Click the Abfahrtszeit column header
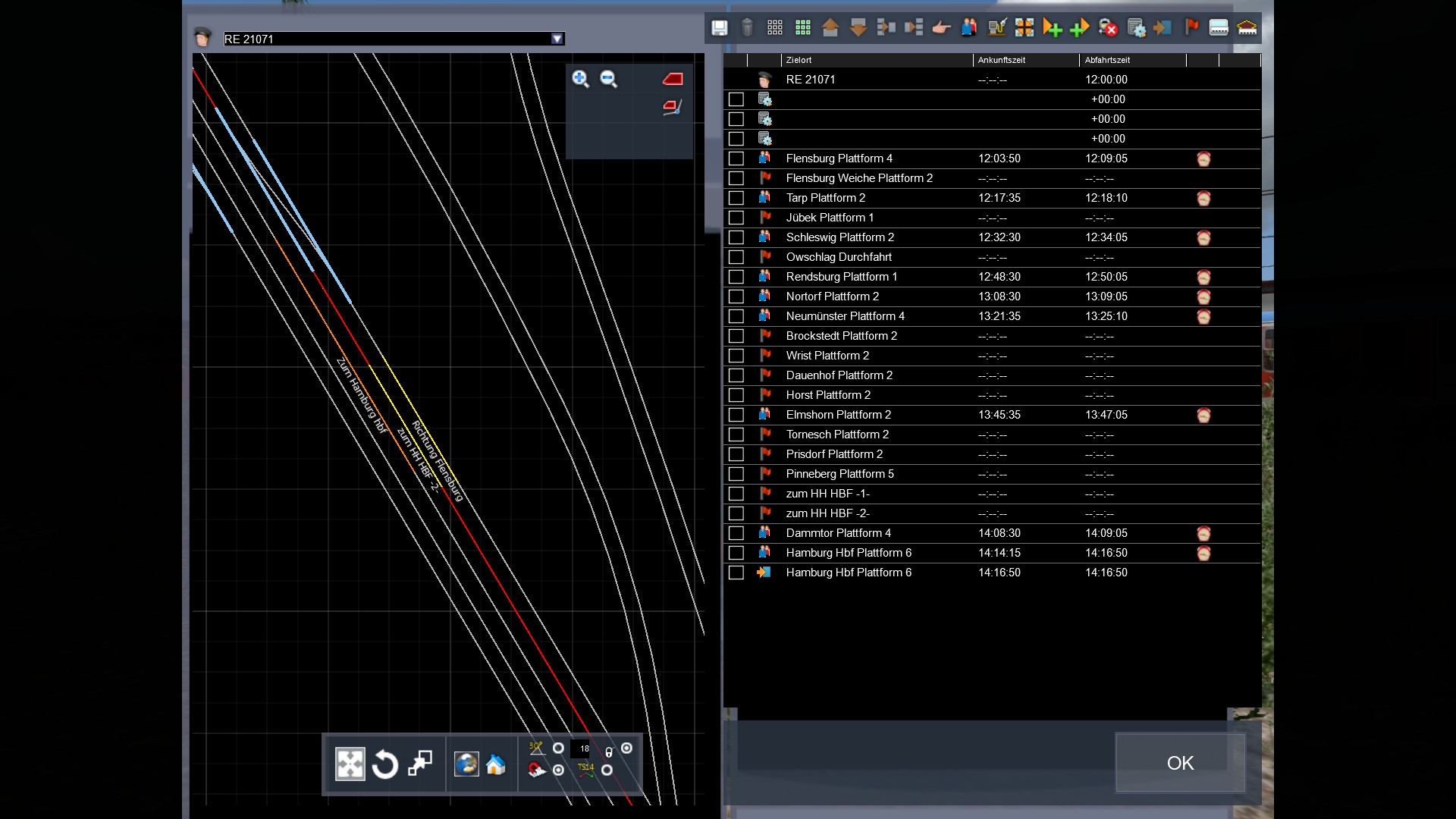 click(x=1107, y=60)
